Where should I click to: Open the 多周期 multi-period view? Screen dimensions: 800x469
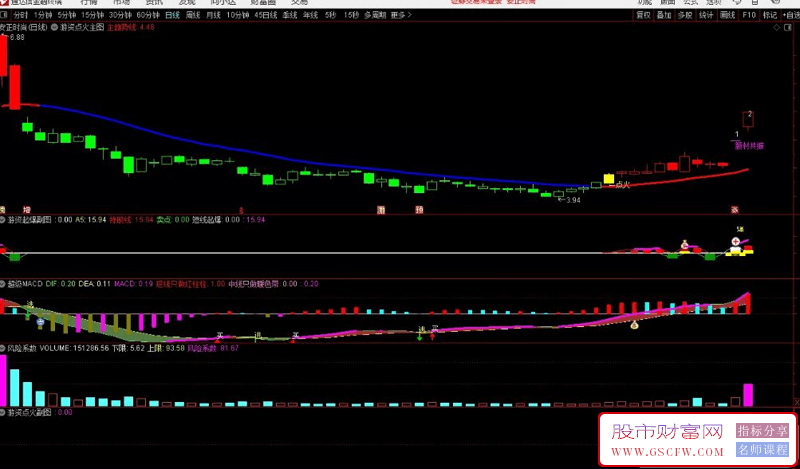(x=375, y=15)
